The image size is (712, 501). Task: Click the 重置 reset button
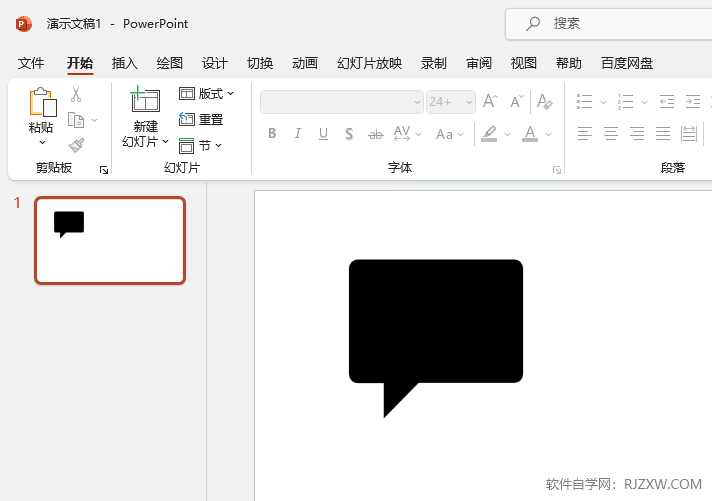(x=201, y=119)
